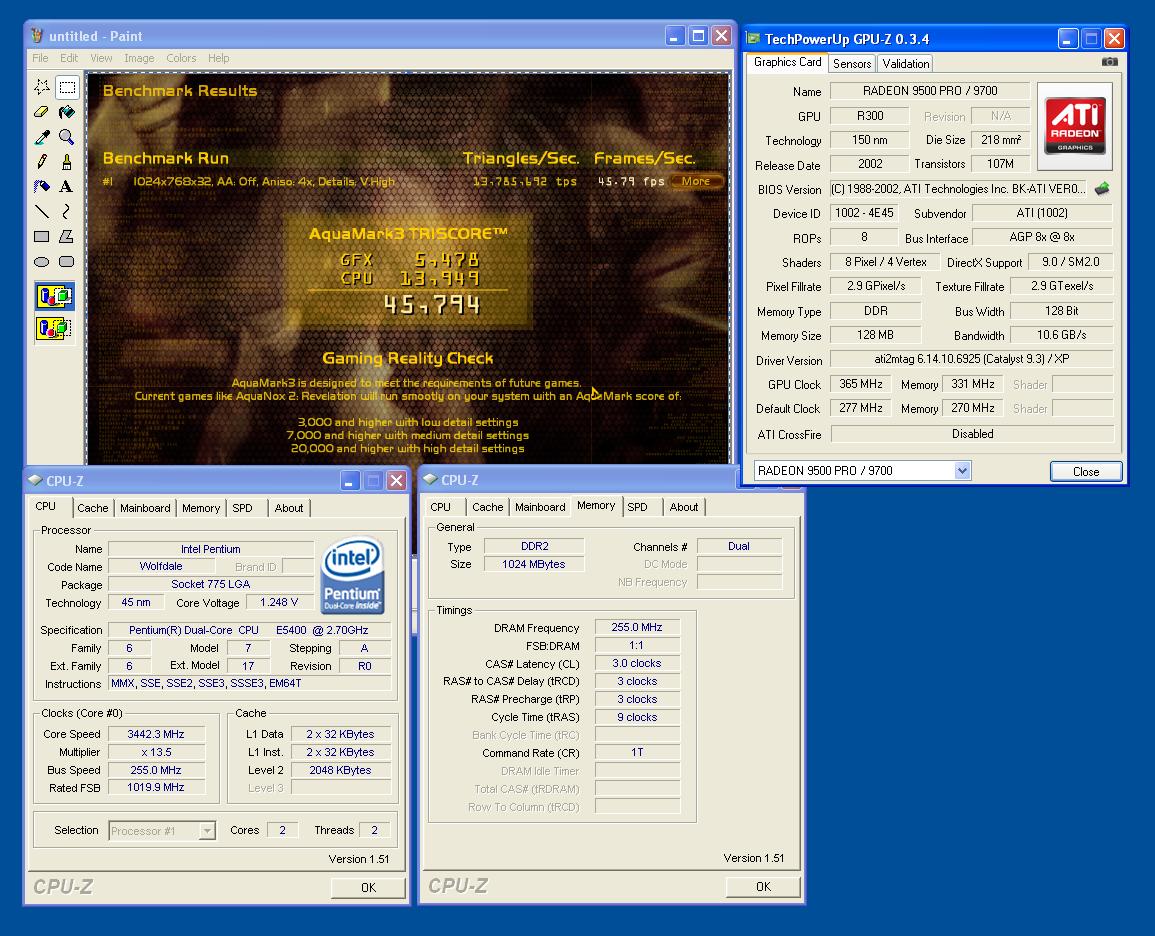Select the Text tool in Paint
The image size is (1155, 936).
pyautogui.click(x=67, y=186)
